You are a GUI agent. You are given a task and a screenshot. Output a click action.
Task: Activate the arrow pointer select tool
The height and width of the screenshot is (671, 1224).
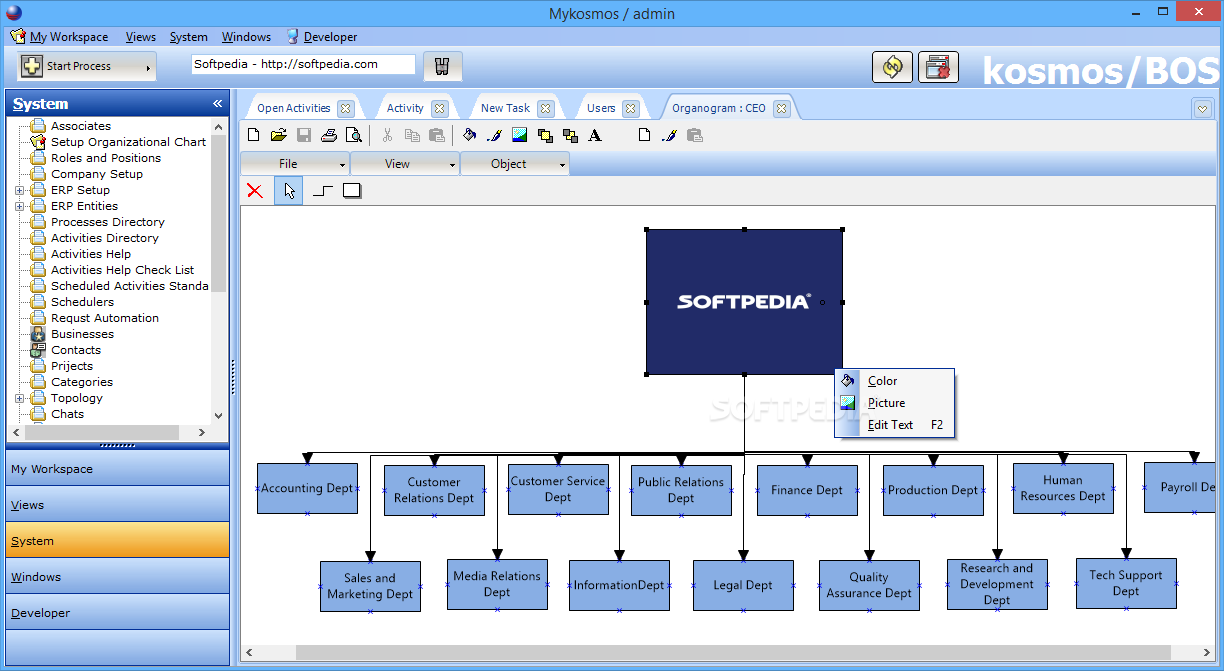[289, 191]
